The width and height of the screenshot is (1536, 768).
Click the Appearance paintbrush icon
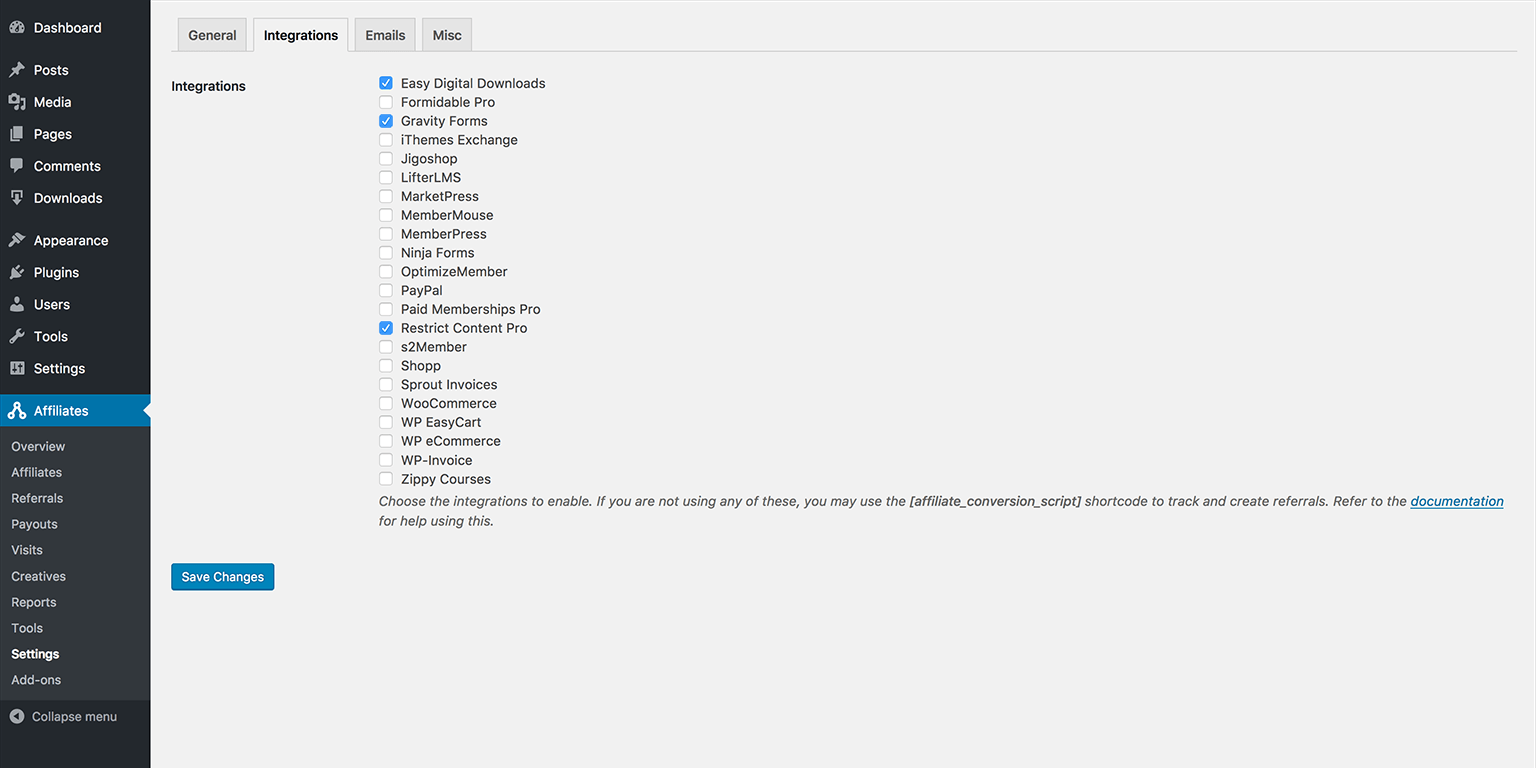tap(17, 240)
